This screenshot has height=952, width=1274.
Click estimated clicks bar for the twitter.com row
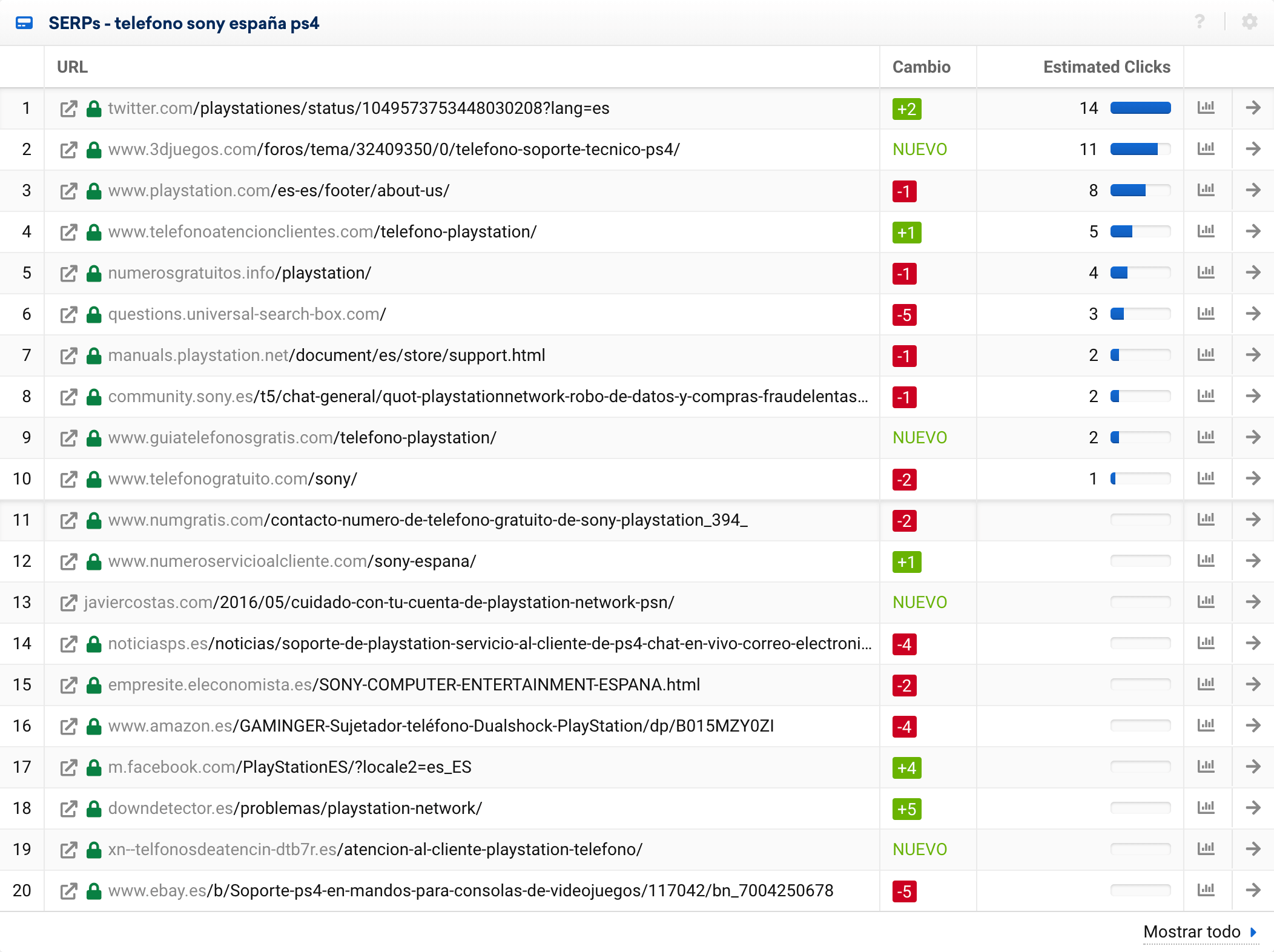point(1140,108)
